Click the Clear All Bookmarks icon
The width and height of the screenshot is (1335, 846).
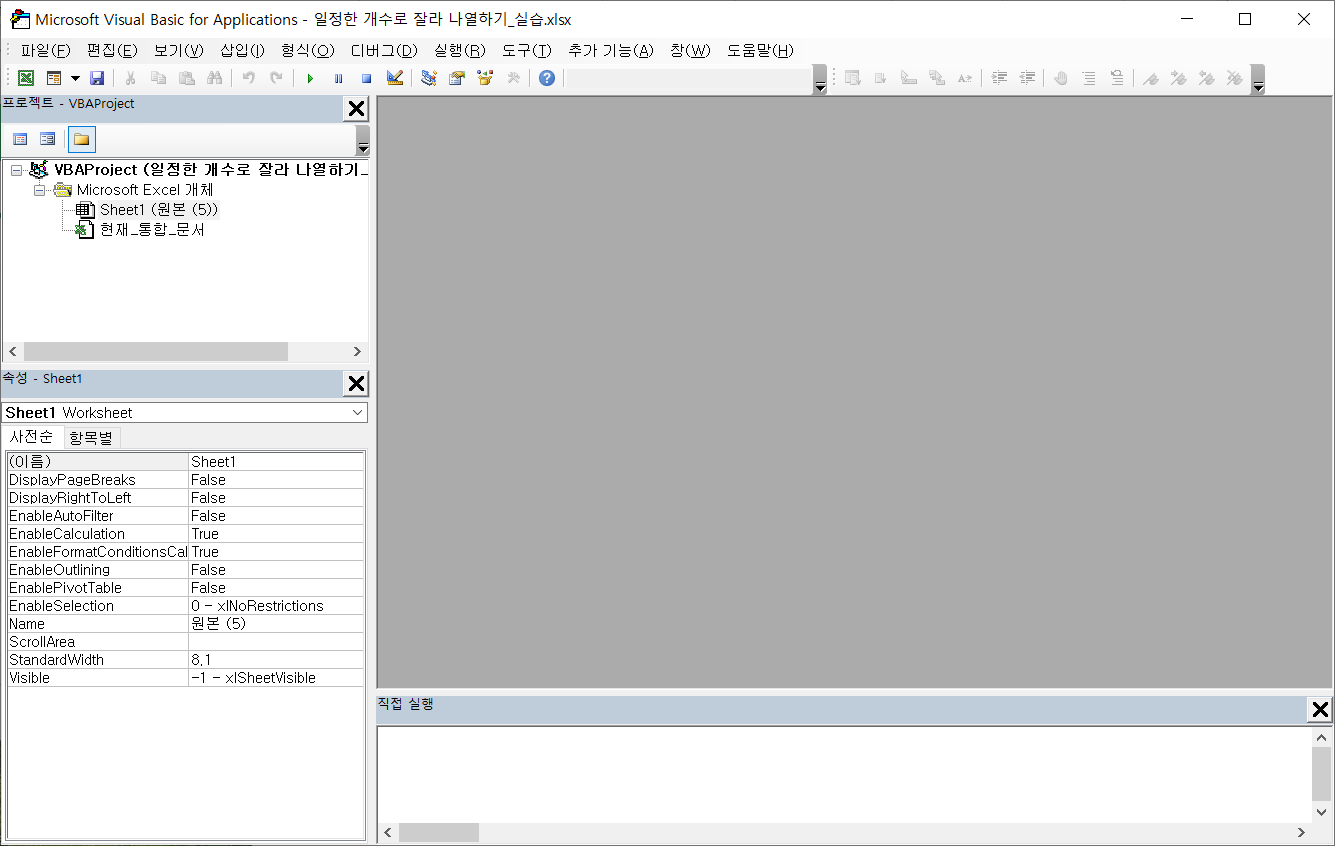point(1235,78)
